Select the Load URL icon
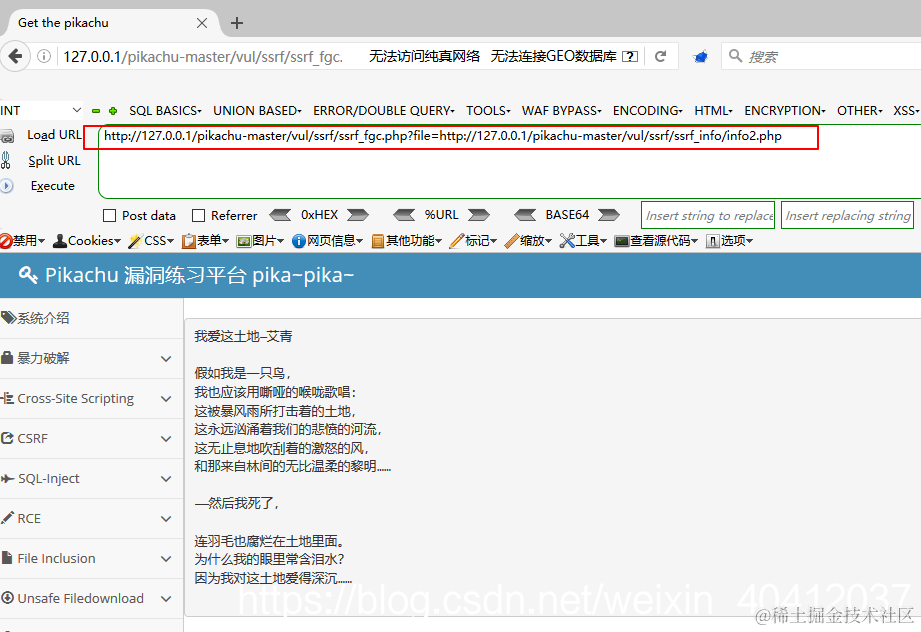Viewport: 921px width, 632px height. (x=9, y=134)
